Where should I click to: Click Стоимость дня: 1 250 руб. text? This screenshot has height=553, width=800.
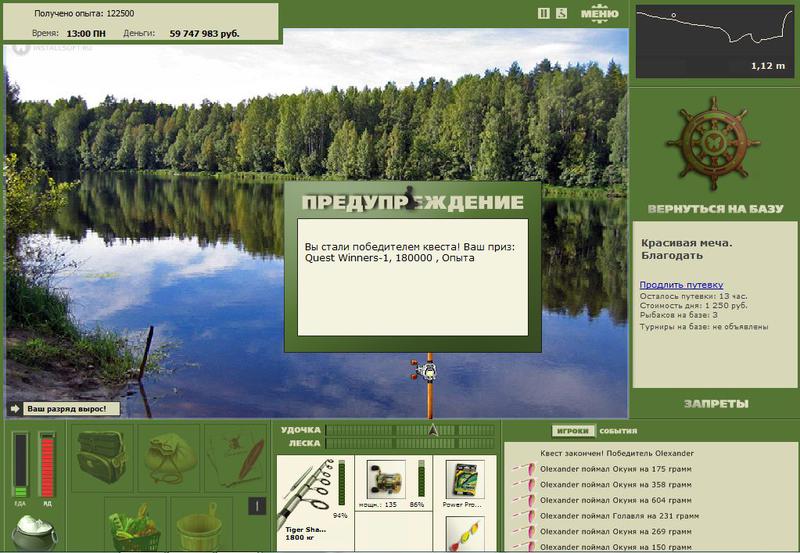click(x=693, y=306)
